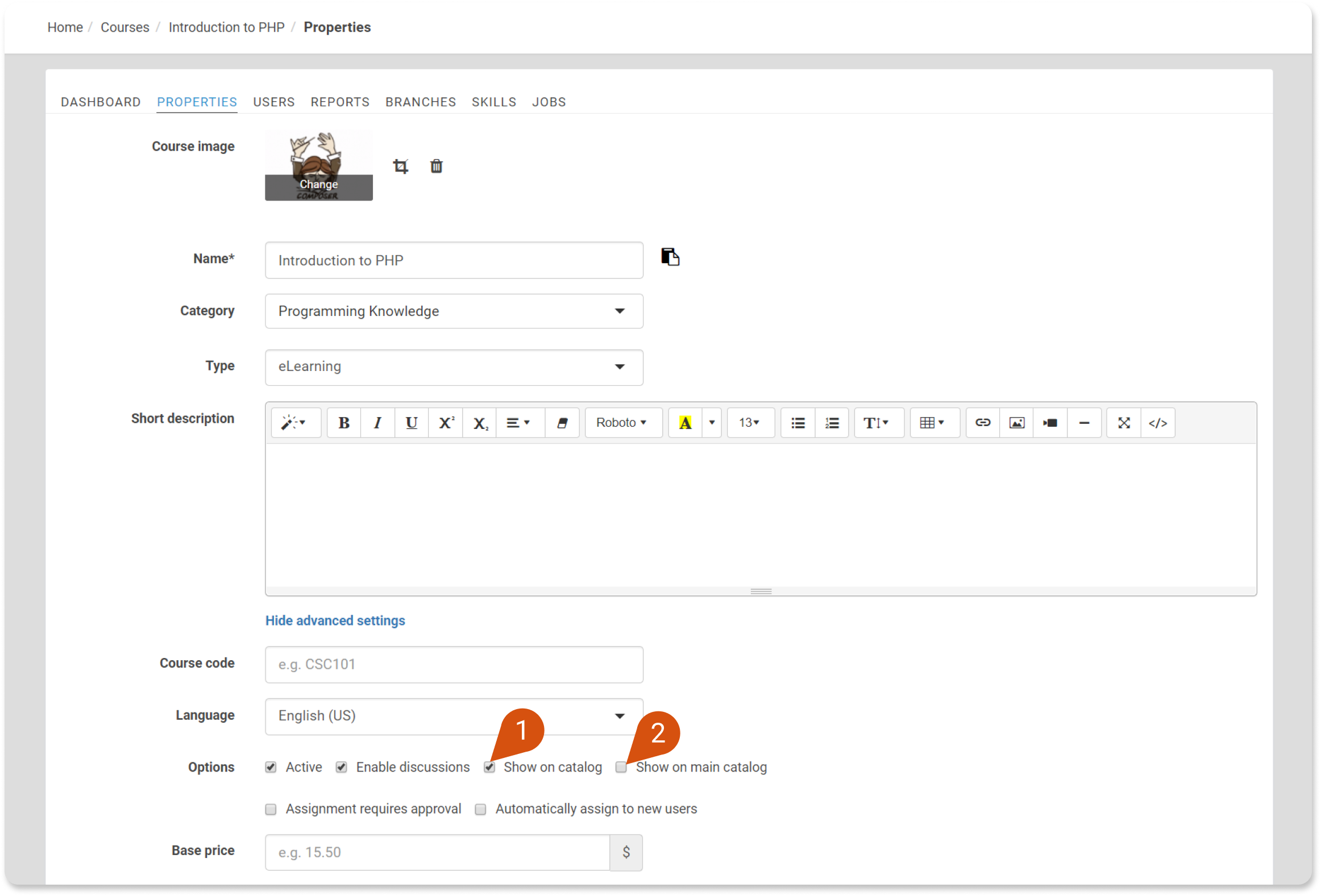Click the editor resize handle bar

761,591
